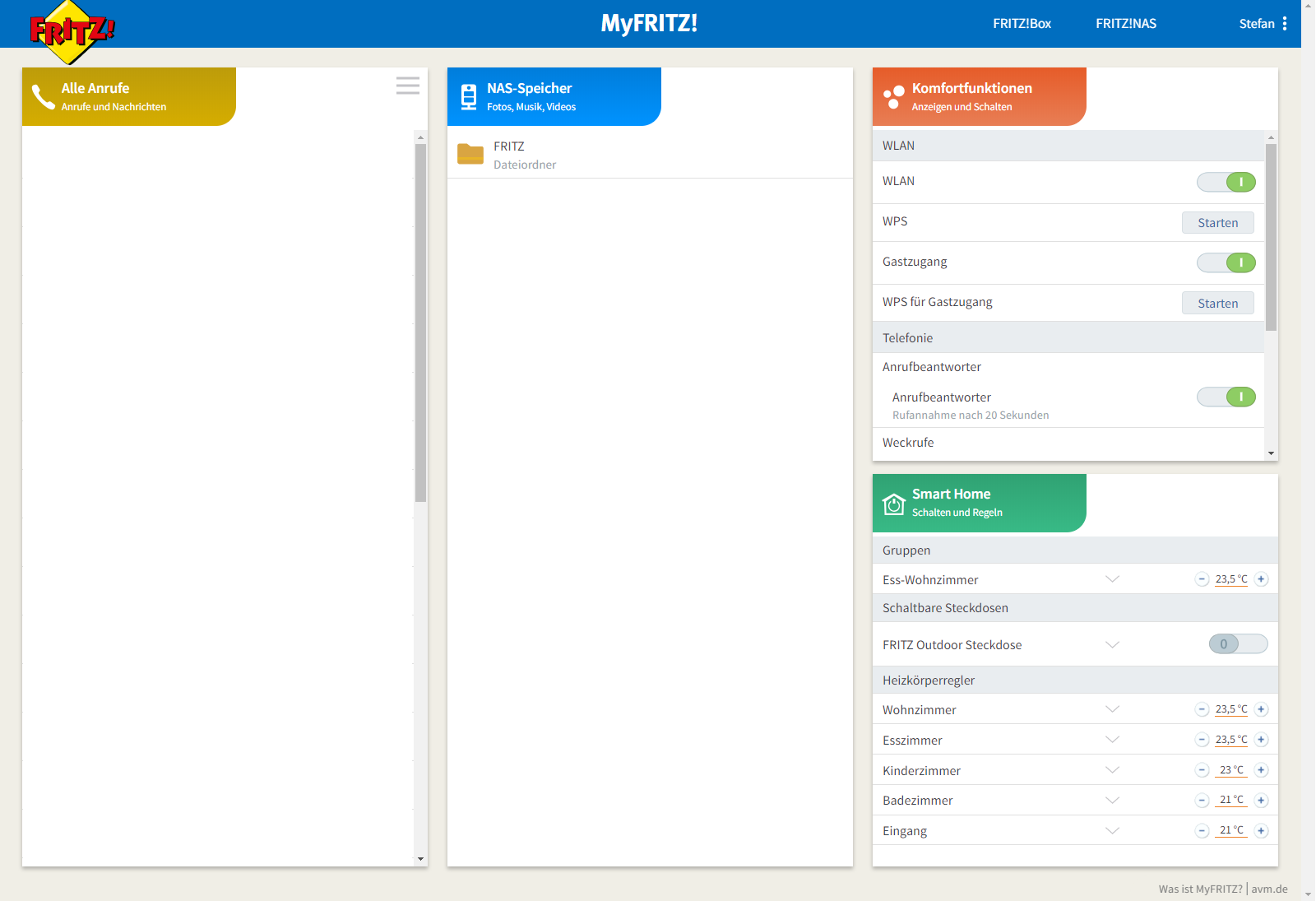This screenshot has width=1316, height=901.
Task: Expand Esszimmer radiator details
Action: tap(1113, 740)
